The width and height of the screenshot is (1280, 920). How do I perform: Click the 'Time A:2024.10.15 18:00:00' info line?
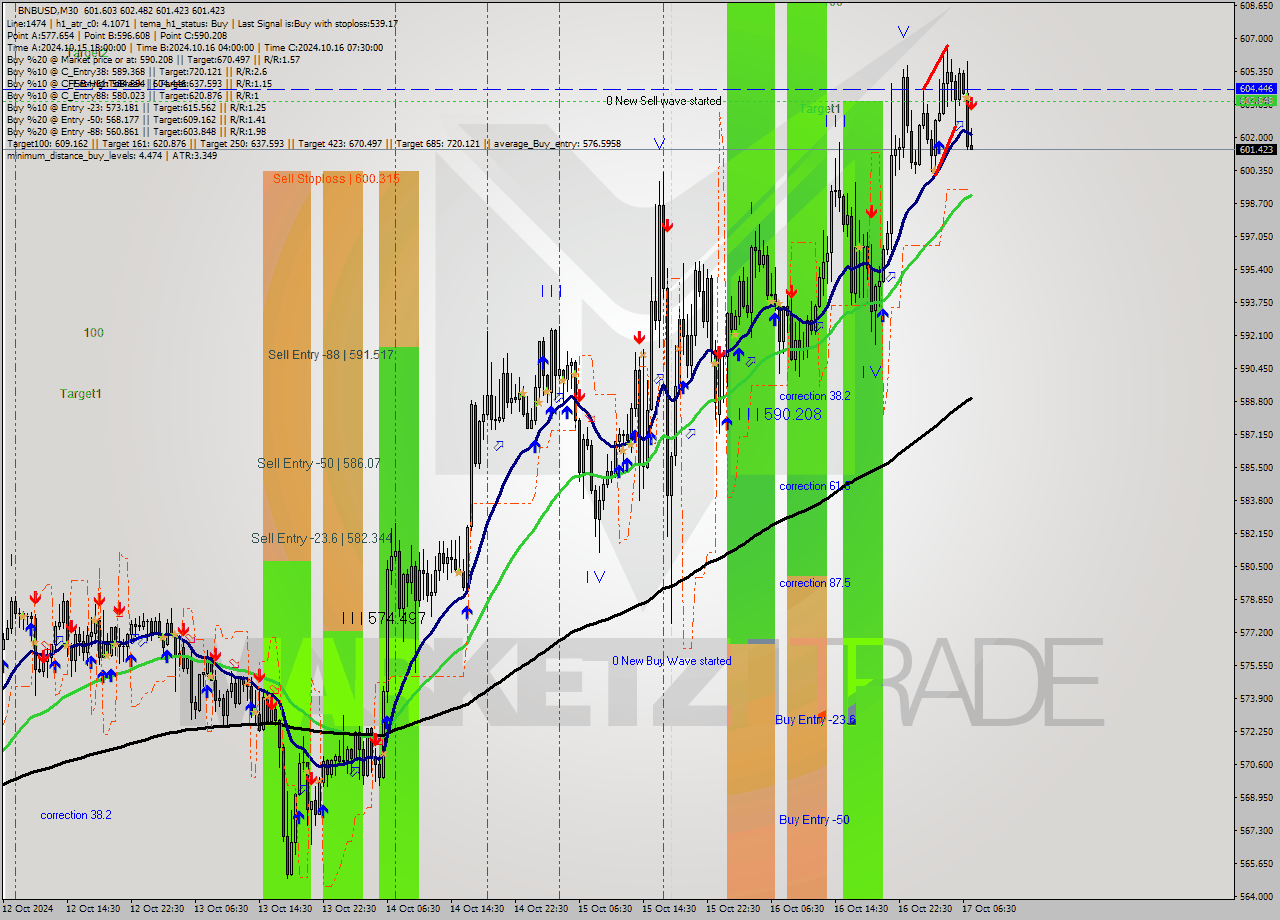coord(194,47)
